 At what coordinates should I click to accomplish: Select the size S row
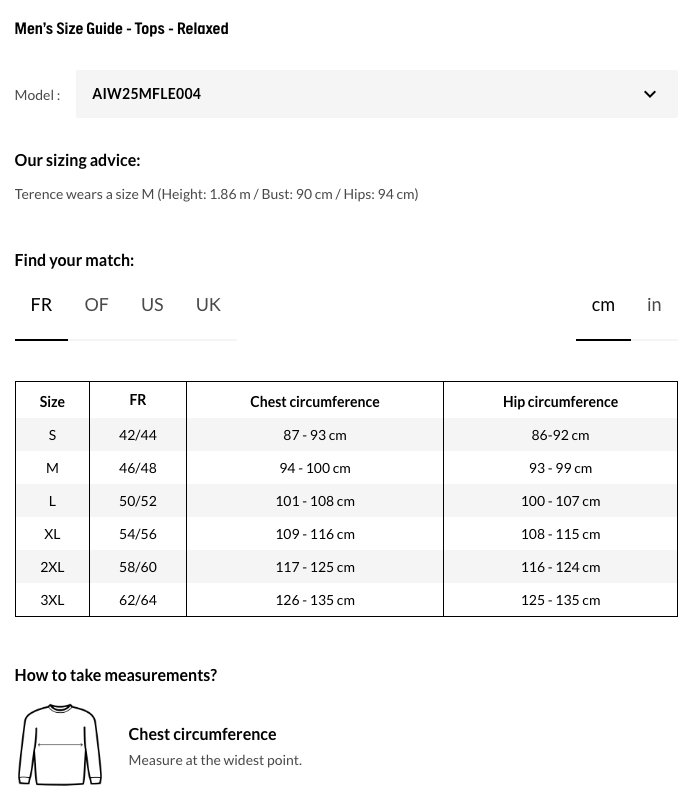click(x=52, y=435)
